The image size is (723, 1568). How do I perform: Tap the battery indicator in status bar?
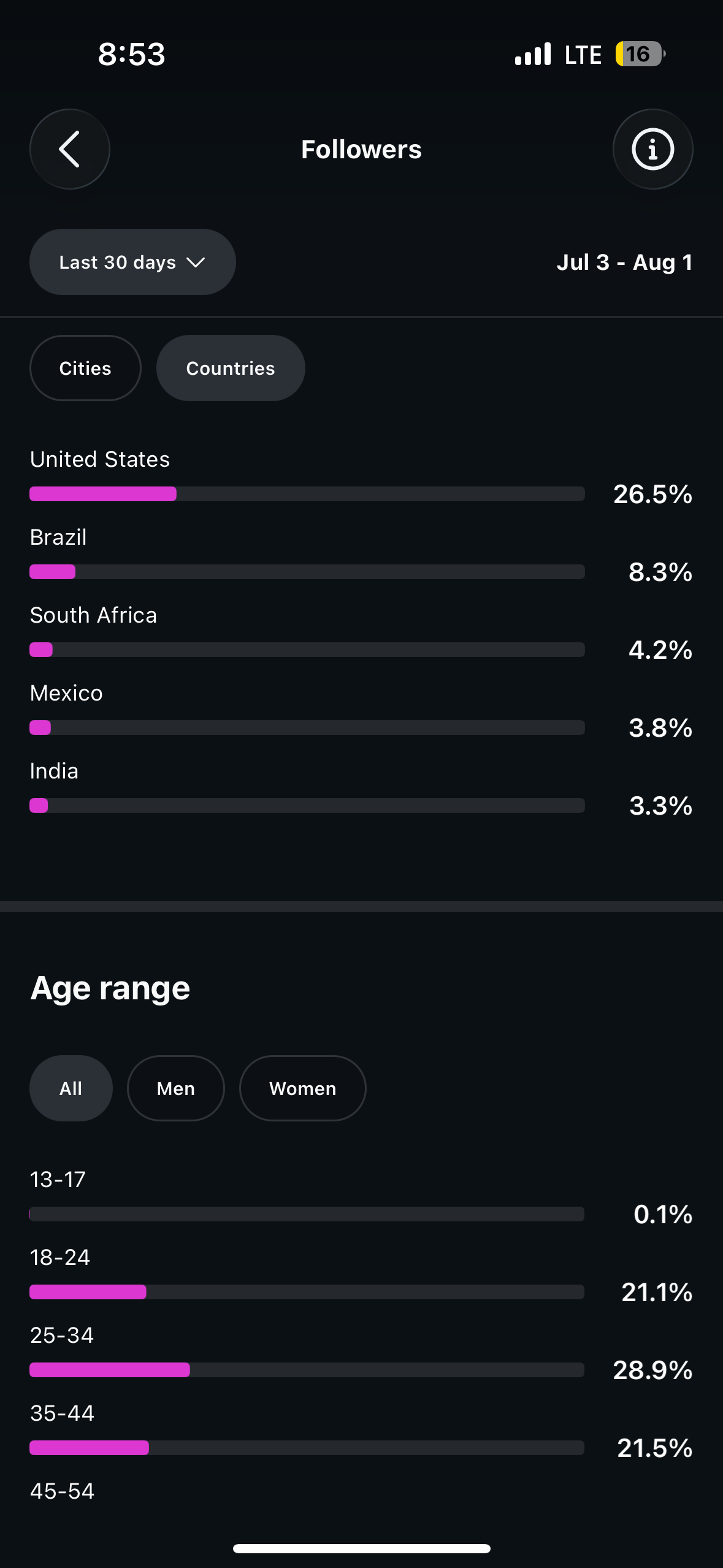(640, 54)
